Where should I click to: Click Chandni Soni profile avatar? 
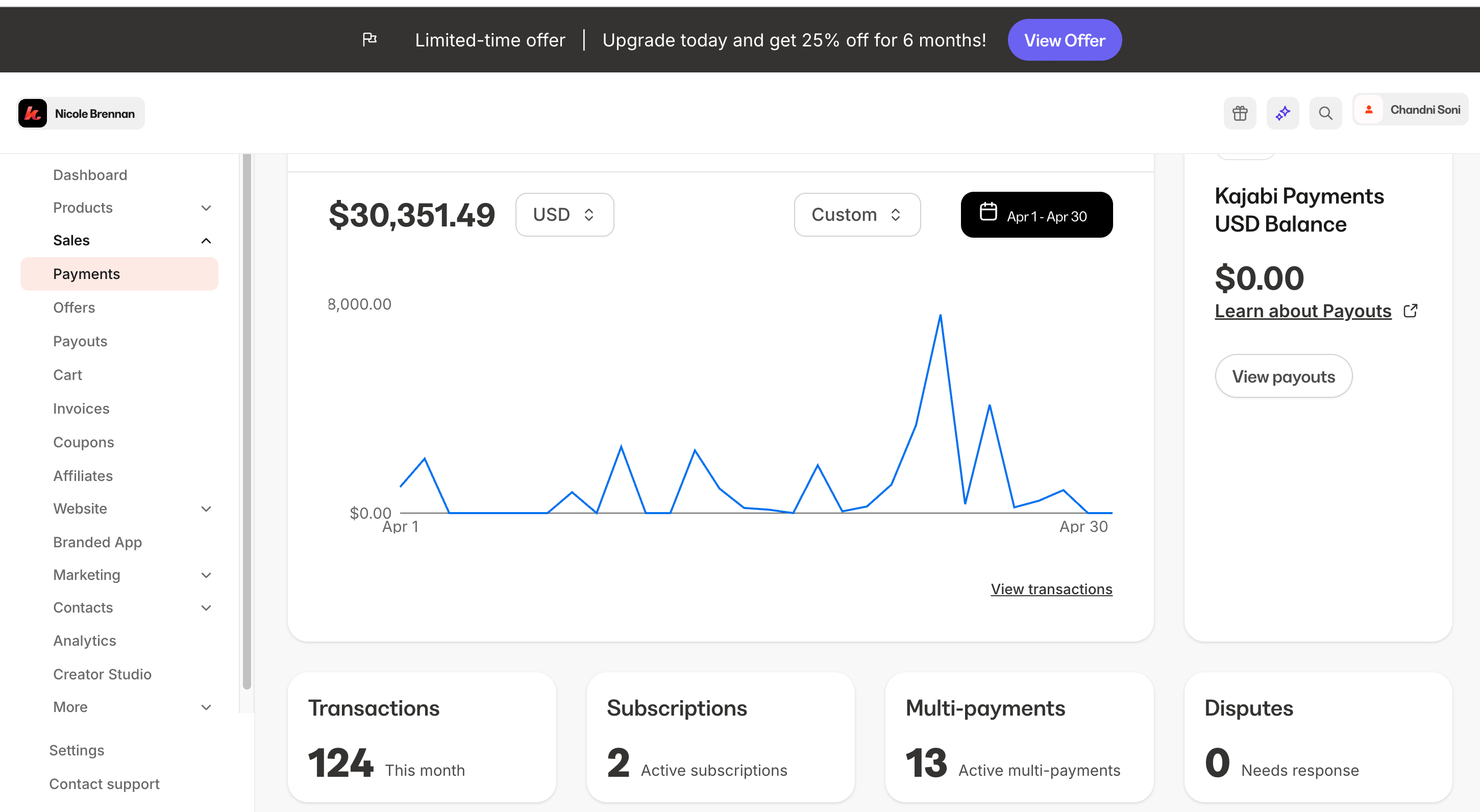[x=1369, y=109]
